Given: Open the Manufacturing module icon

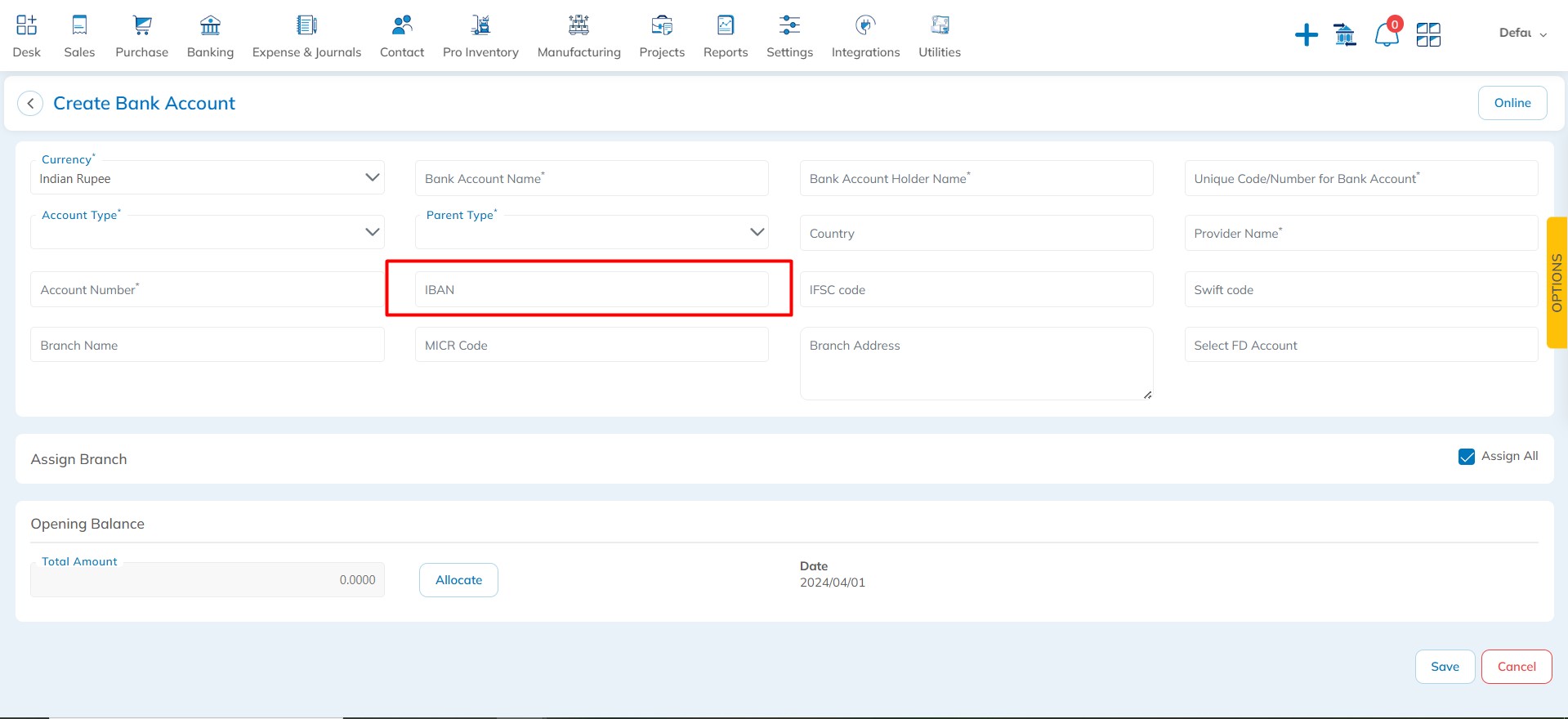Looking at the screenshot, I should coord(579,26).
